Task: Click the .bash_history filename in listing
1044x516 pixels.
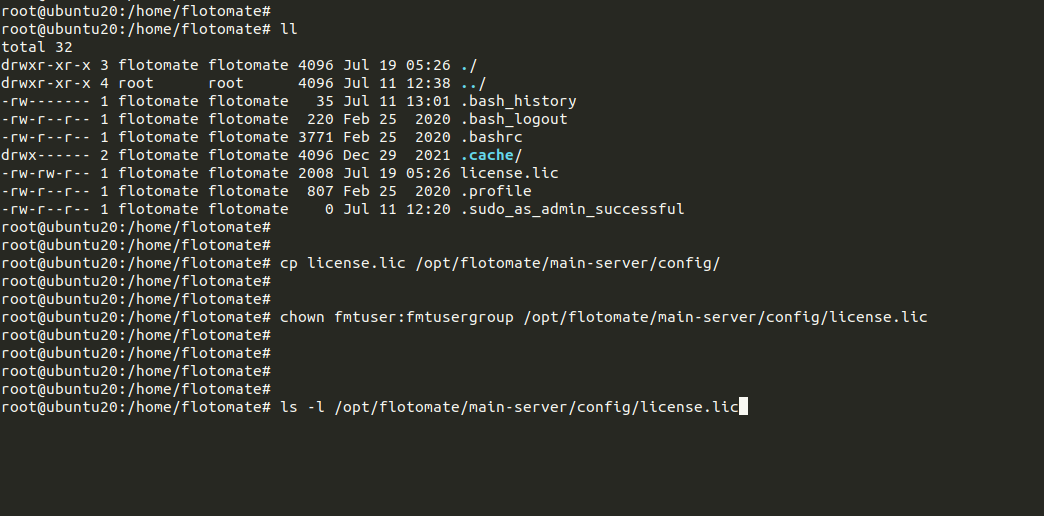Action: click(x=518, y=101)
